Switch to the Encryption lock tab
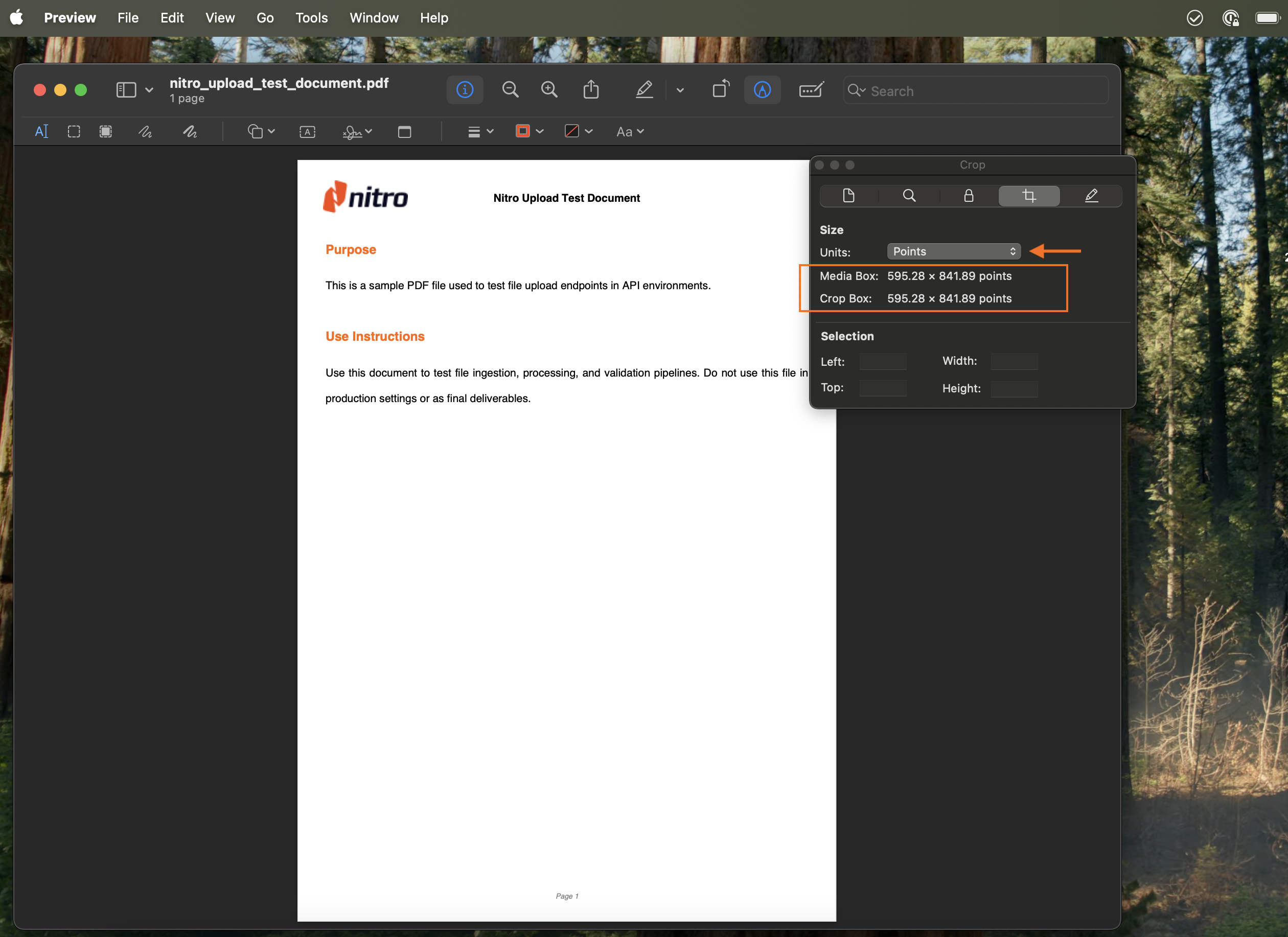Viewport: 1288px width, 937px height. click(968, 196)
